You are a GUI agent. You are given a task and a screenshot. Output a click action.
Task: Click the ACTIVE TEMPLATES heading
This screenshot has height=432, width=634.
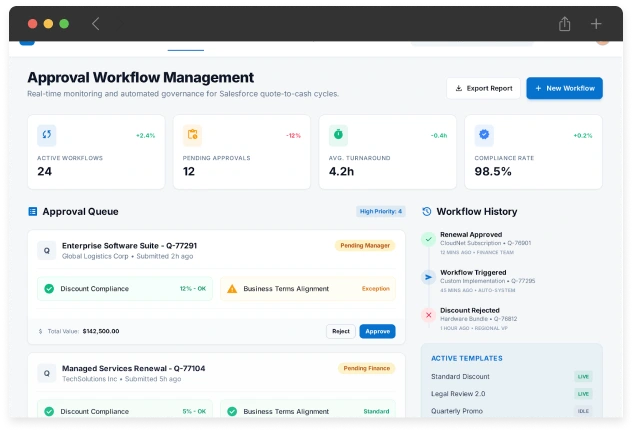(467, 358)
